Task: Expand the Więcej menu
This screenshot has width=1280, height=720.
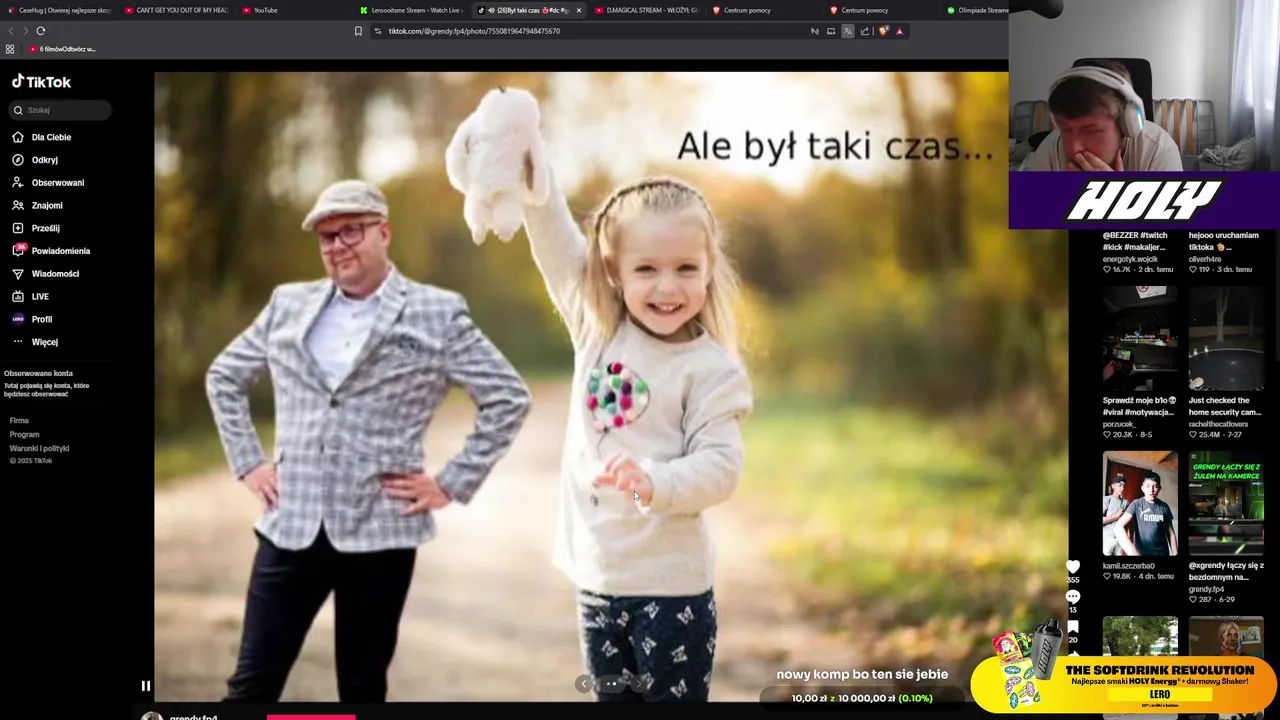Action: click(45, 342)
